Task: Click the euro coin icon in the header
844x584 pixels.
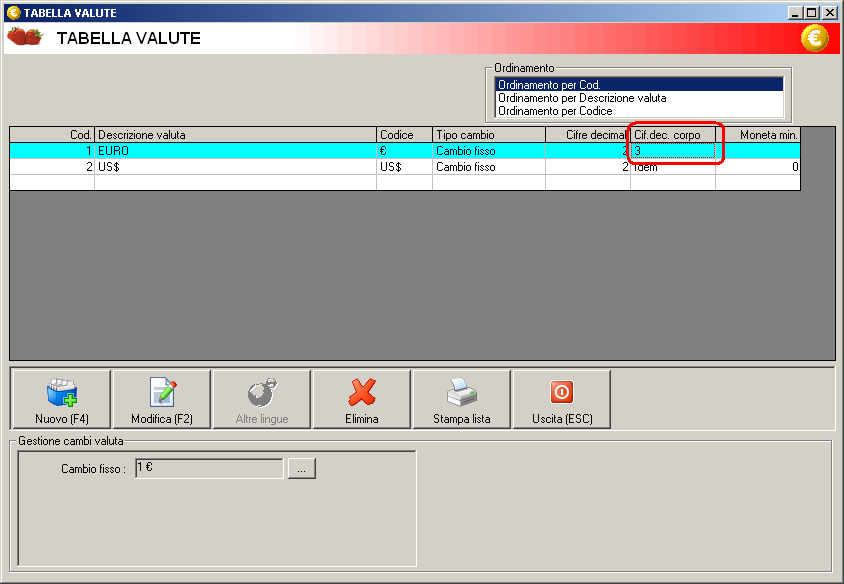Action: (814, 38)
